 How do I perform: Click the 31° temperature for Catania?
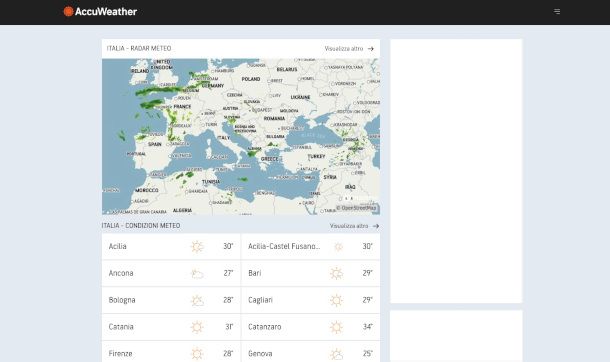click(229, 327)
